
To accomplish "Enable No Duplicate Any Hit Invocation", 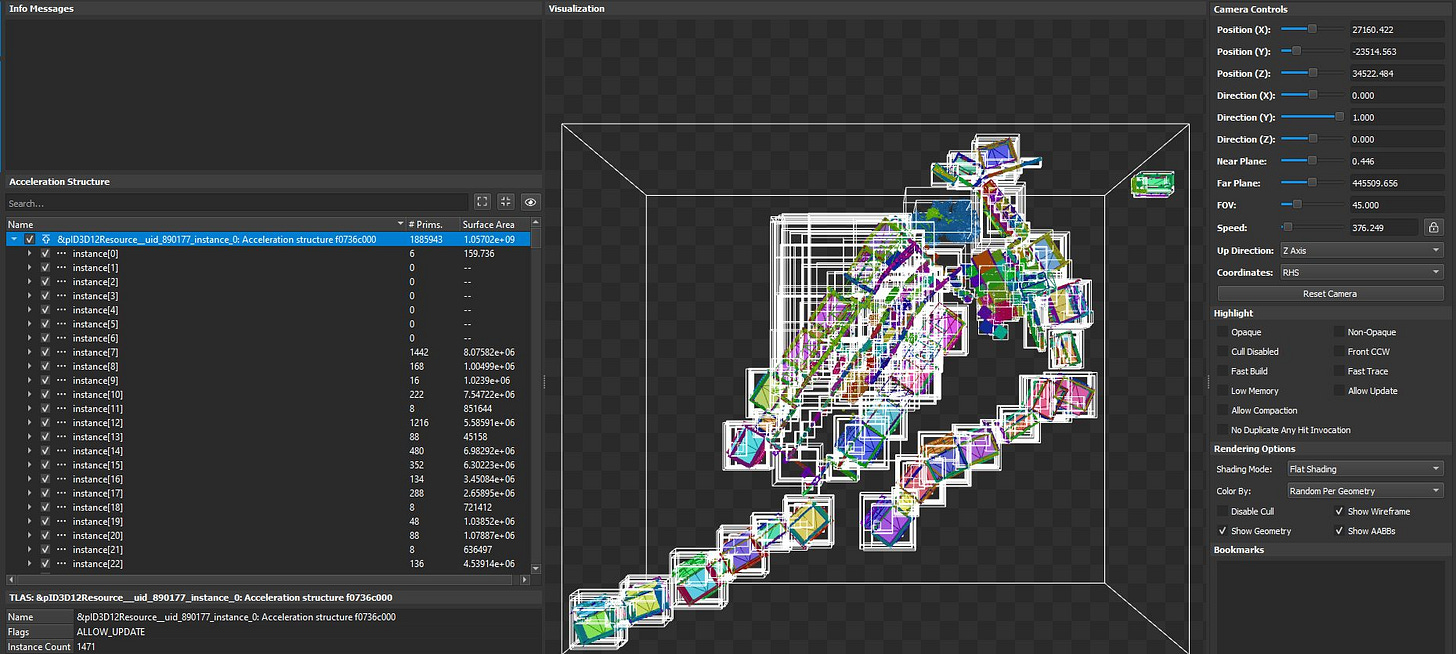I will click(1222, 430).
